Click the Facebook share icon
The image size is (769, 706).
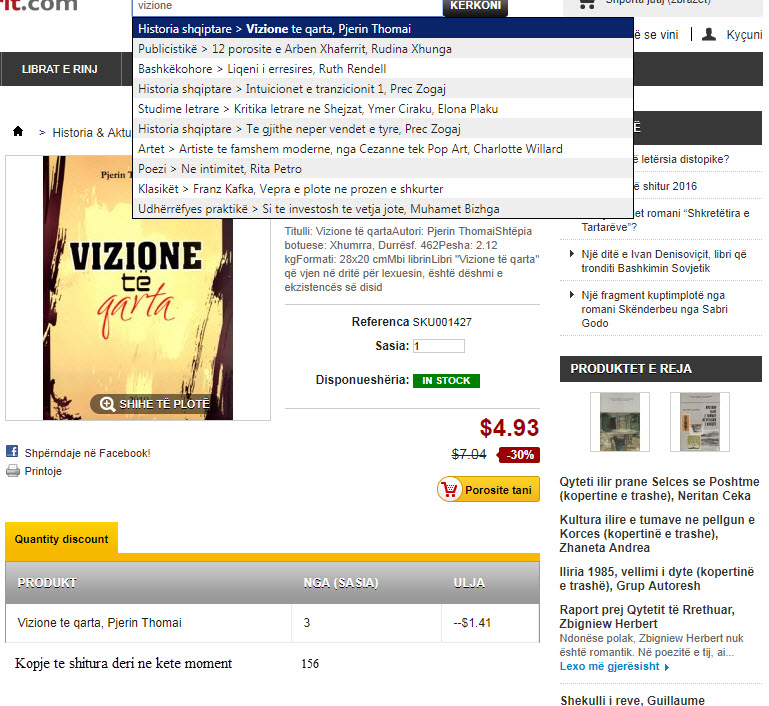click(x=12, y=451)
